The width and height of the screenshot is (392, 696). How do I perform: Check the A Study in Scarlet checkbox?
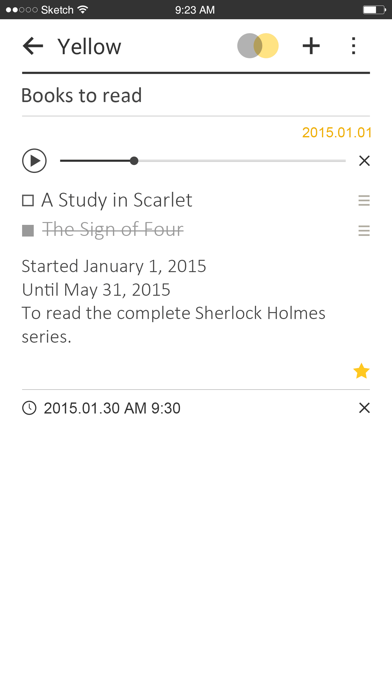28,201
